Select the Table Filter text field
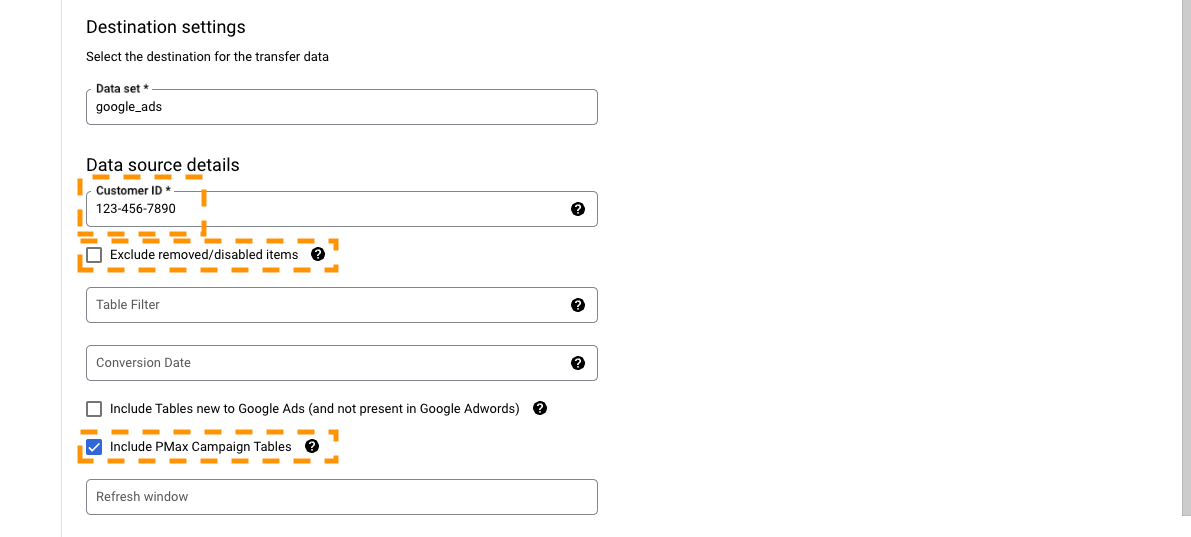The height and width of the screenshot is (537, 1191). tap(342, 305)
